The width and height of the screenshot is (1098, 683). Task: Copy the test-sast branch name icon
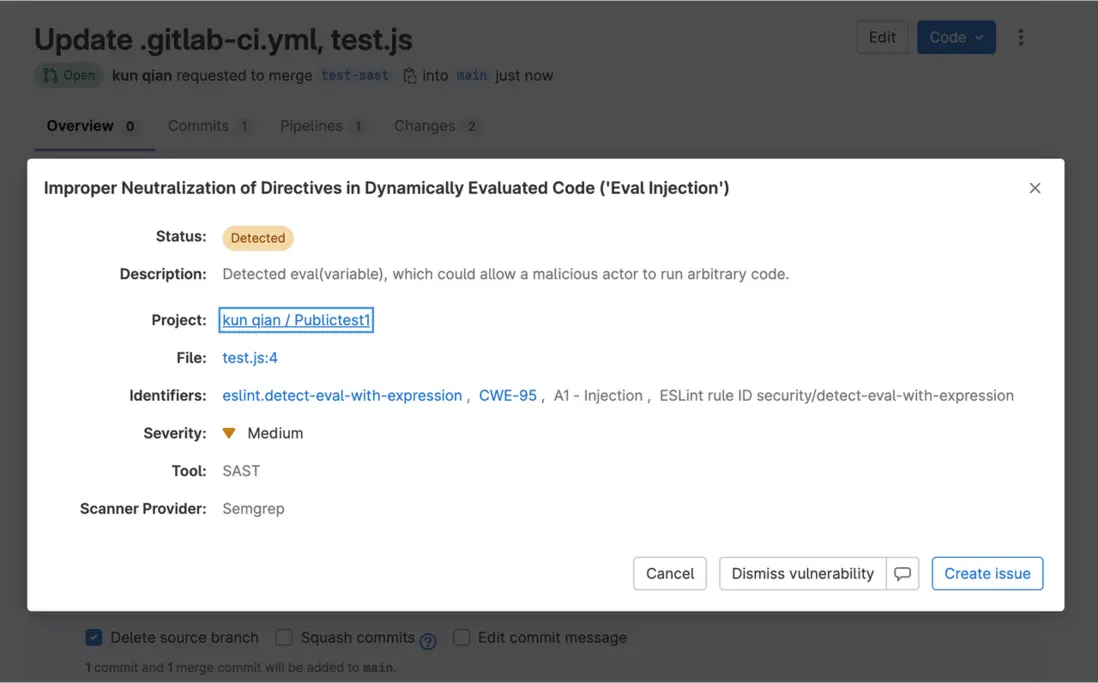[x=410, y=76]
